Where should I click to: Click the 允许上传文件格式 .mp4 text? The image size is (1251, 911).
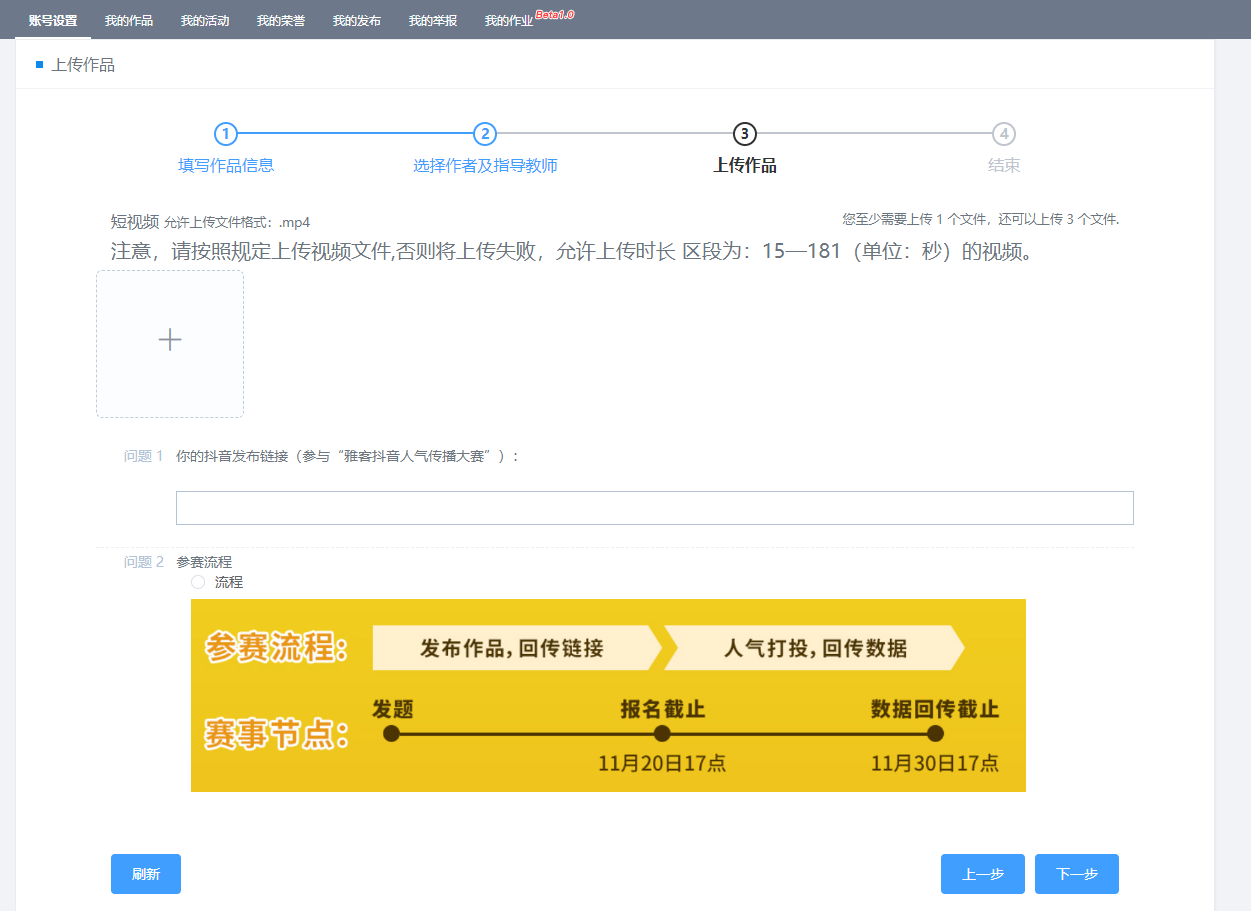click(237, 222)
